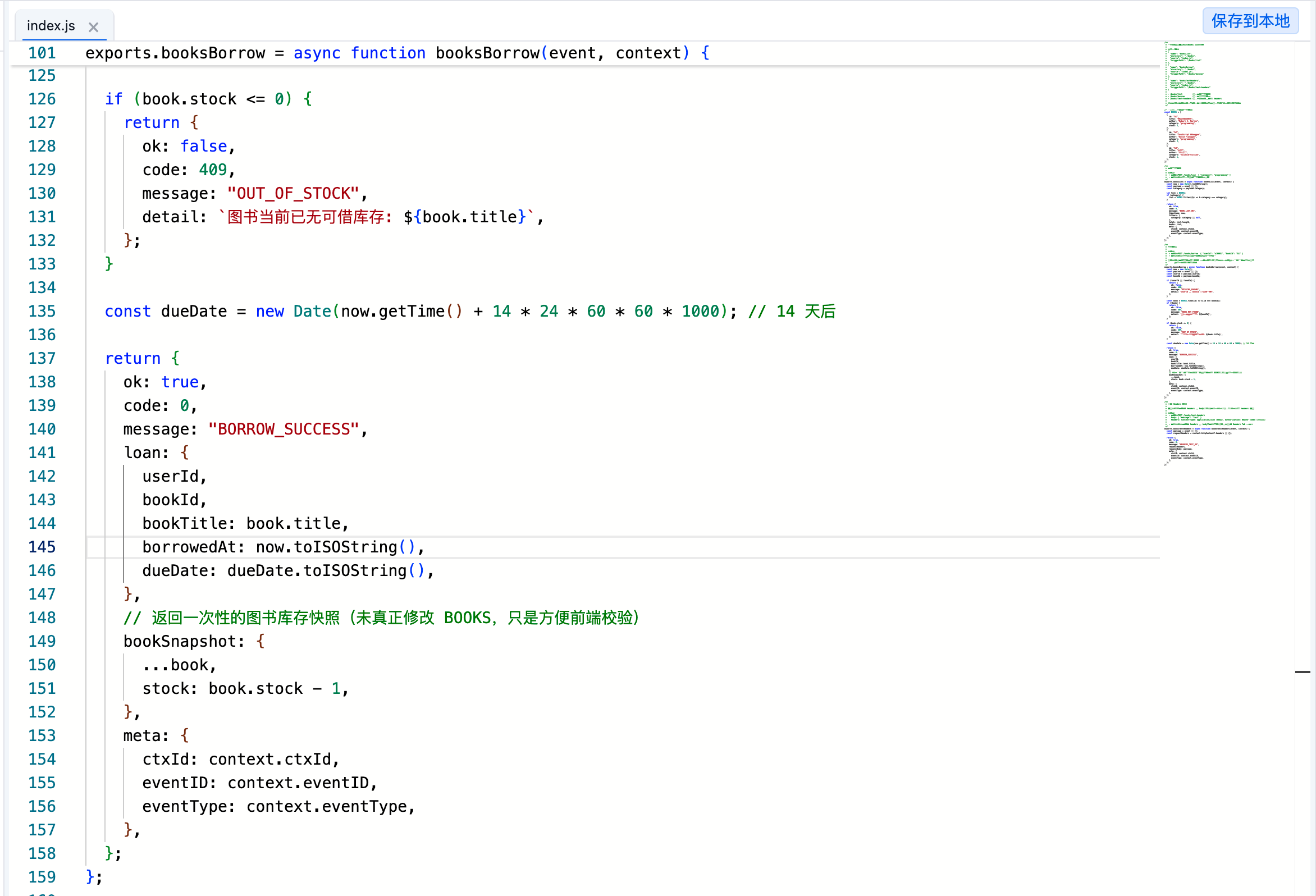Select the index.js editor tab
Image resolution: width=1316 pixels, height=896 pixels.
pyautogui.click(x=51, y=26)
